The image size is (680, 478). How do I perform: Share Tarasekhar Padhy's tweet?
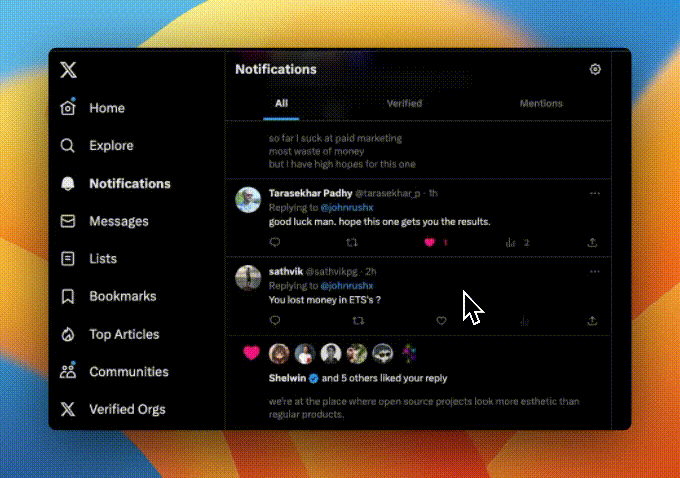[x=592, y=242]
